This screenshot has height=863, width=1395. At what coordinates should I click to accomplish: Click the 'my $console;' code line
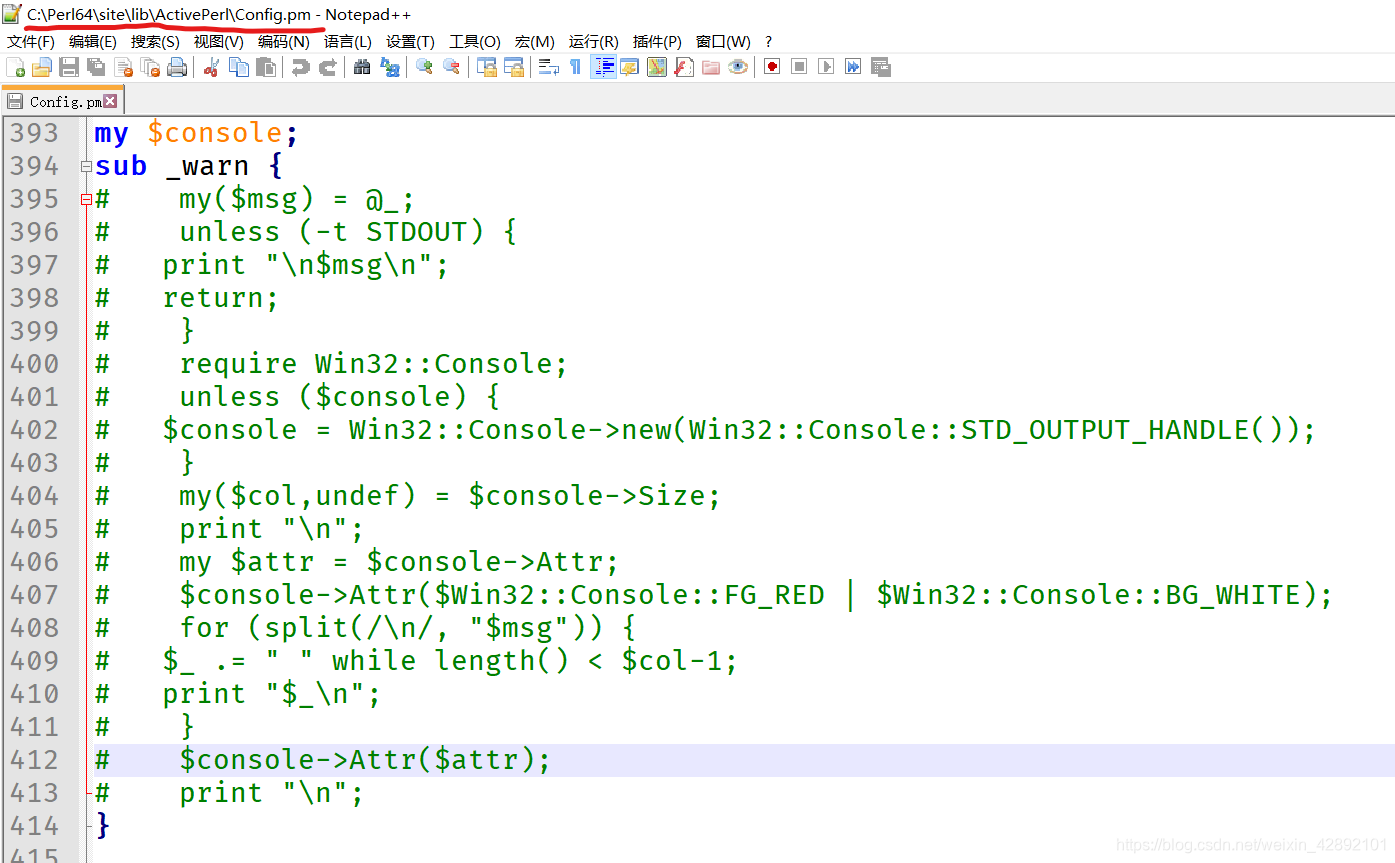pyautogui.click(x=196, y=133)
